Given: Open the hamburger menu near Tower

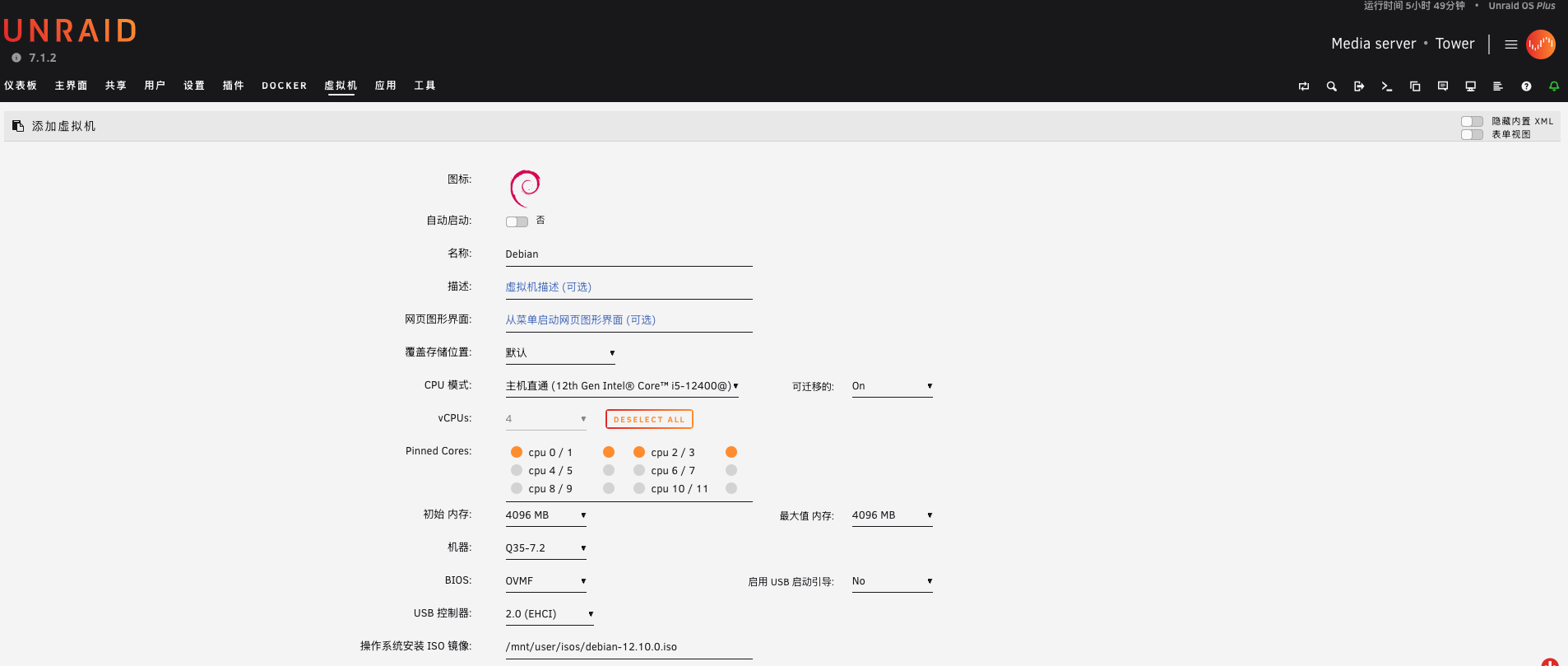Looking at the screenshot, I should click(1511, 44).
